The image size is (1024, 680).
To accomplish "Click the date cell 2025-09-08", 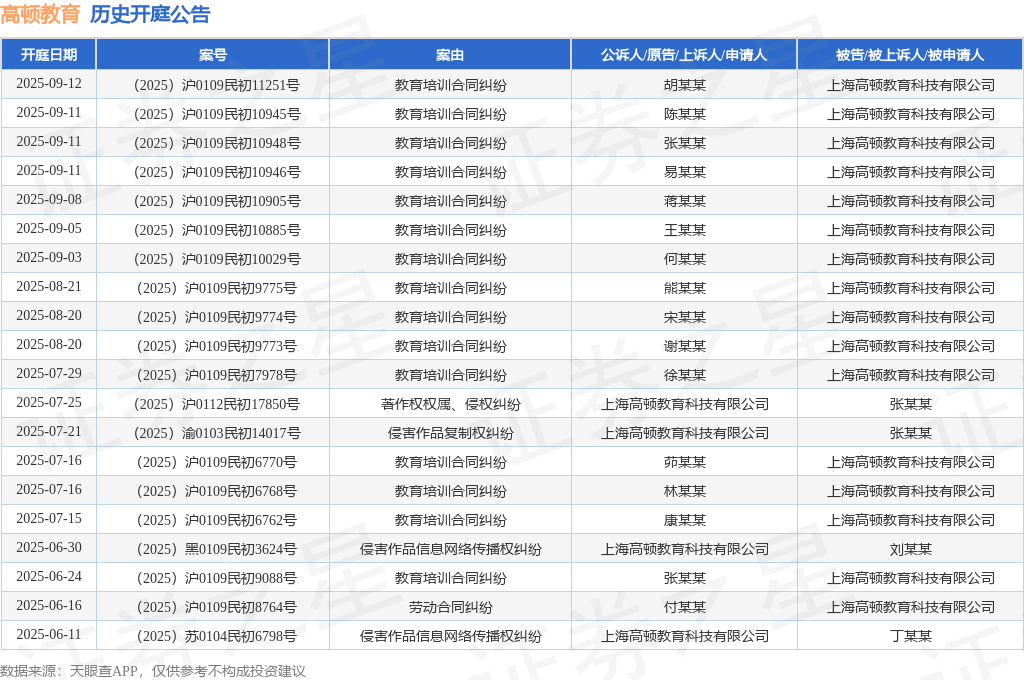I will tap(49, 200).
